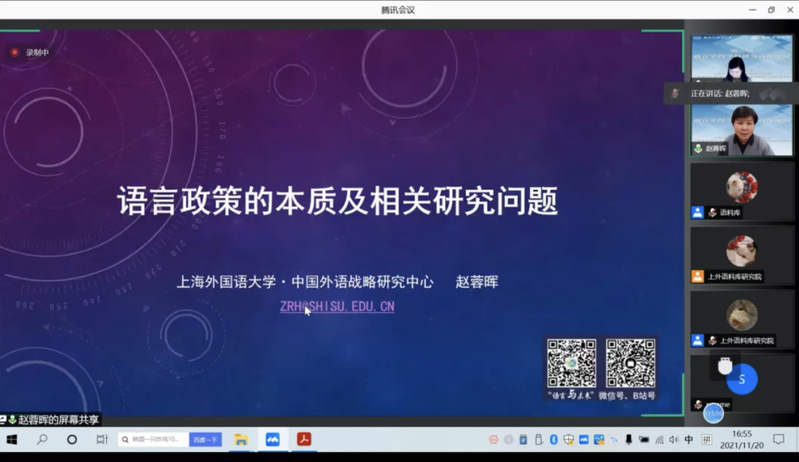Screen dimensions: 799x462
Task: Open File Explorer from the taskbar
Action: [x=241, y=439]
